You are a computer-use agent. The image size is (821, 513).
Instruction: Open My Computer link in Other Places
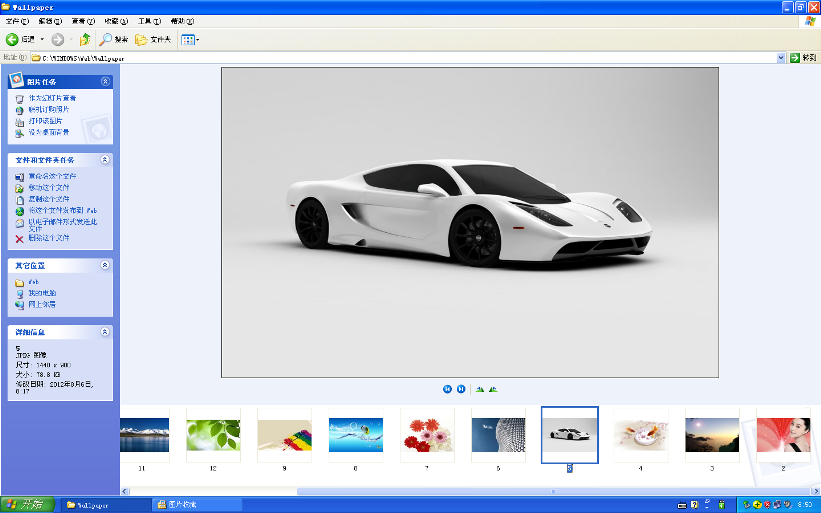tap(41, 293)
